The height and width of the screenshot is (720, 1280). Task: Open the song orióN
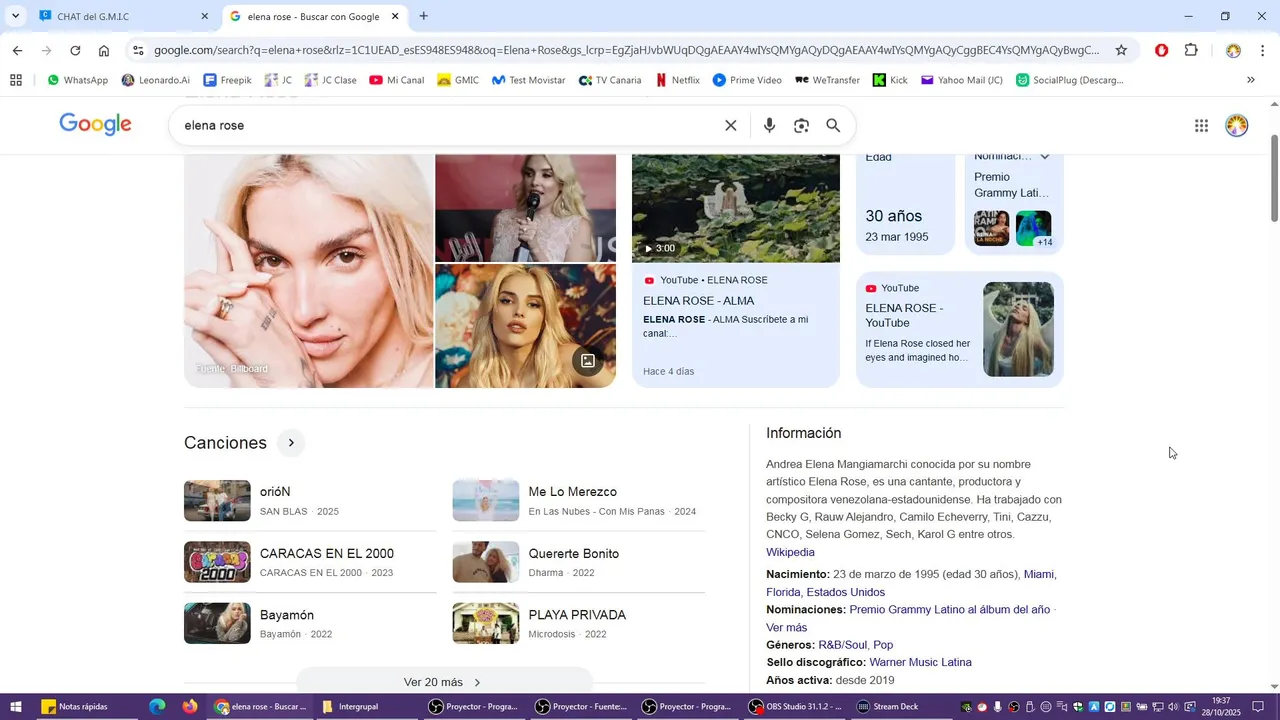310,501
